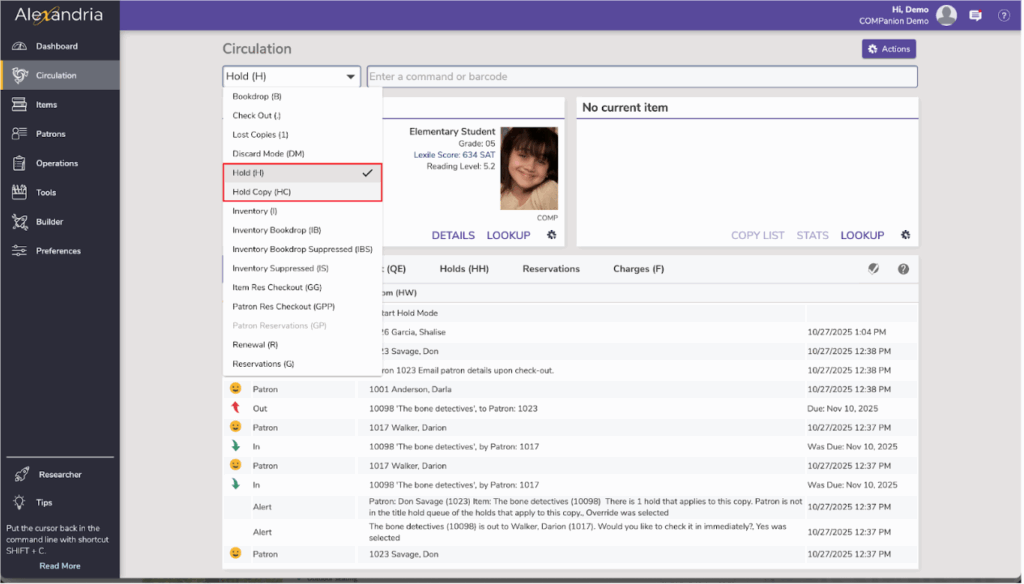Click the help question mark in header
The image size is (1024, 584).
pyautogui.click(x=1003, y=15)
